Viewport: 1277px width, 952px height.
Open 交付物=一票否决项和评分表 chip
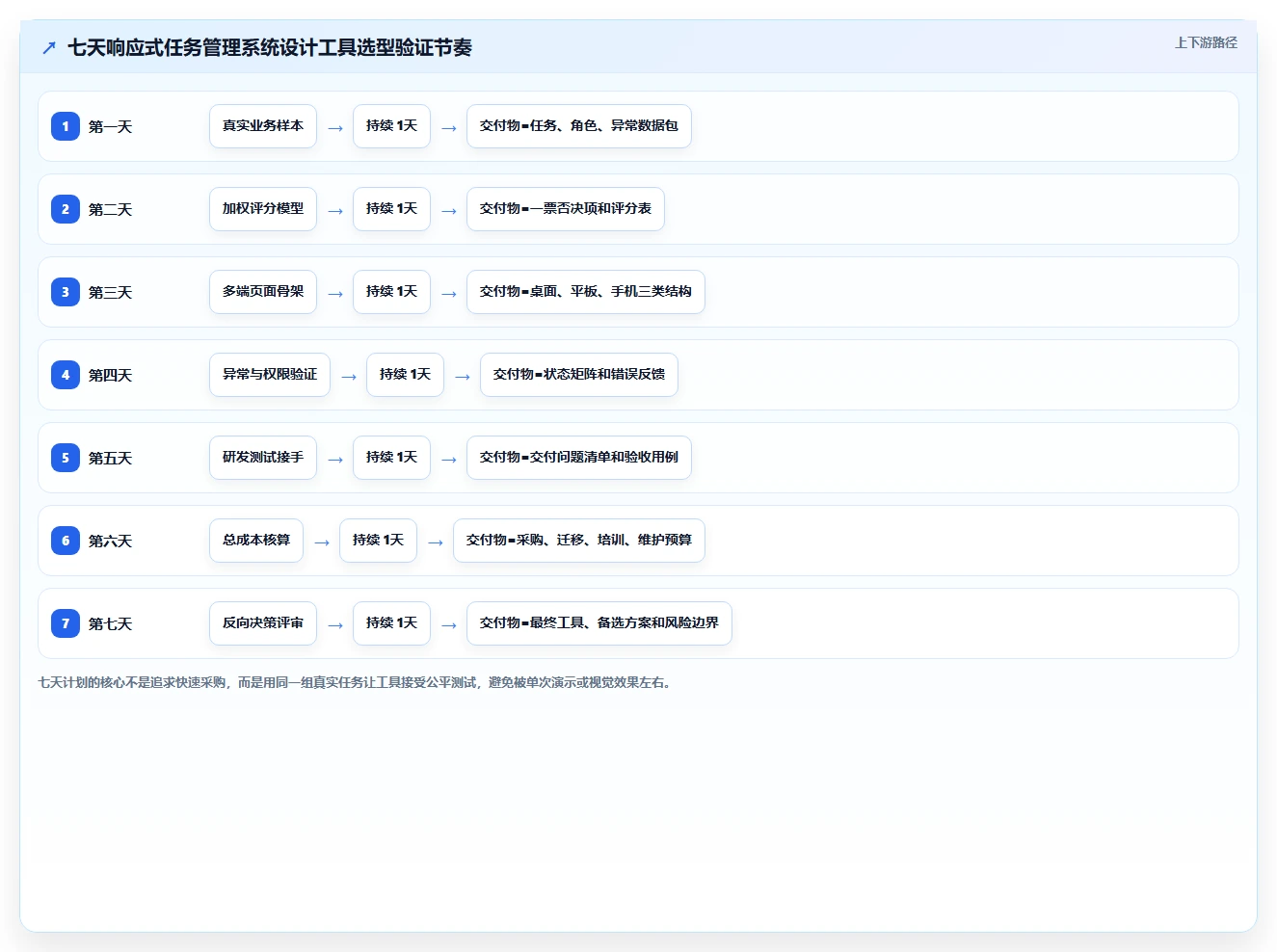coord(566,209)
